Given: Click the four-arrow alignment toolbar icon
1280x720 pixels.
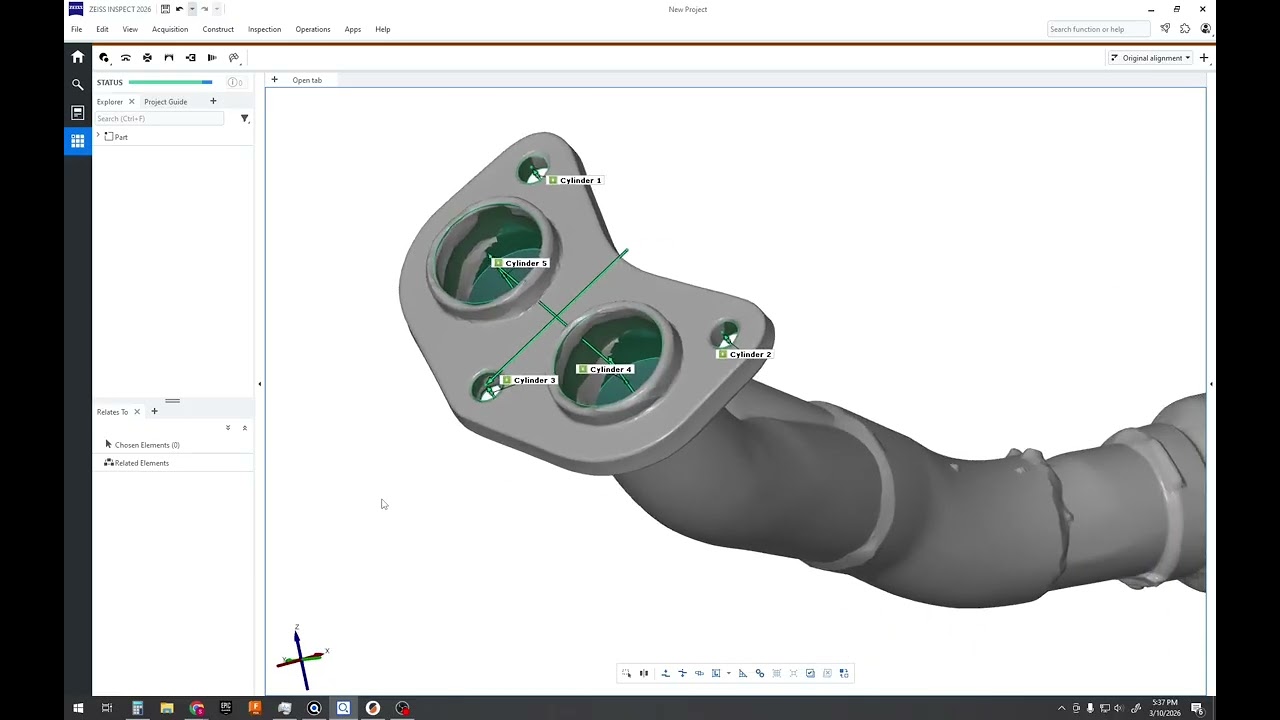Looking at the screenshot, I should tap(147, 58).
